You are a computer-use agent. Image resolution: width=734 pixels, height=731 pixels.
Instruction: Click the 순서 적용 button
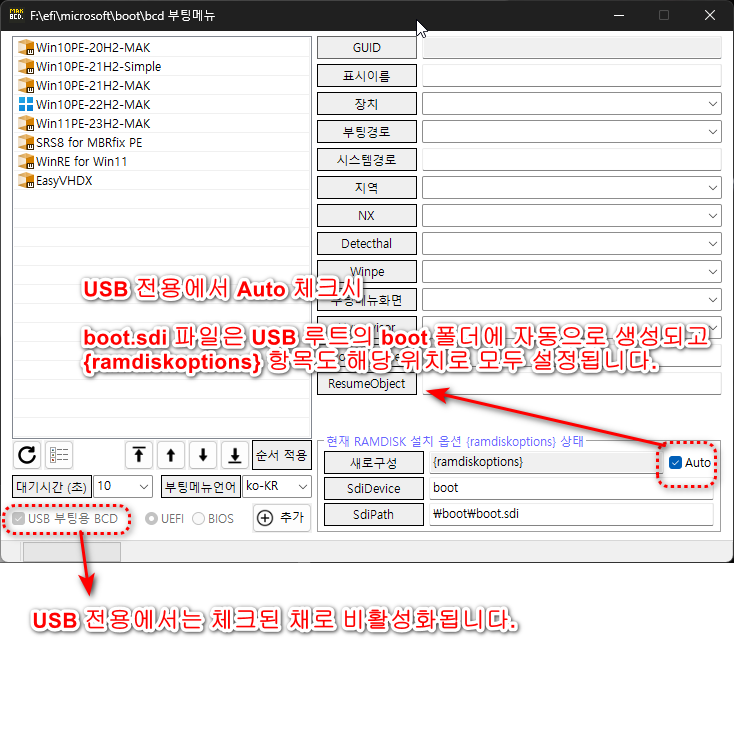click(x=281, y=454)
